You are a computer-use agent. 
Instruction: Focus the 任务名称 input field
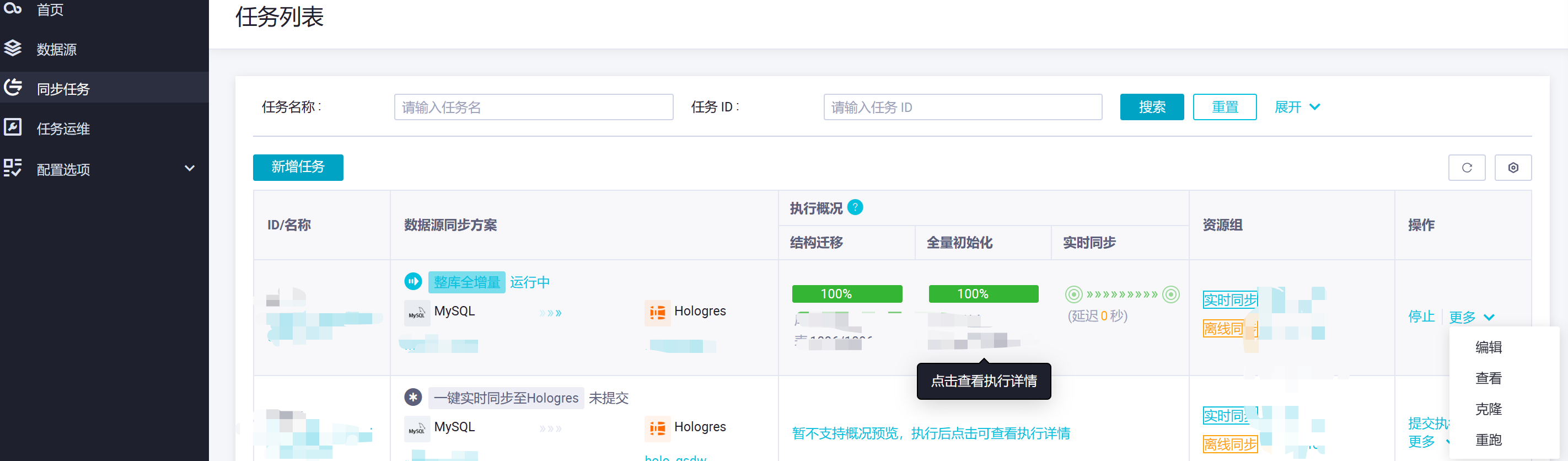click(x=533, y=107)
